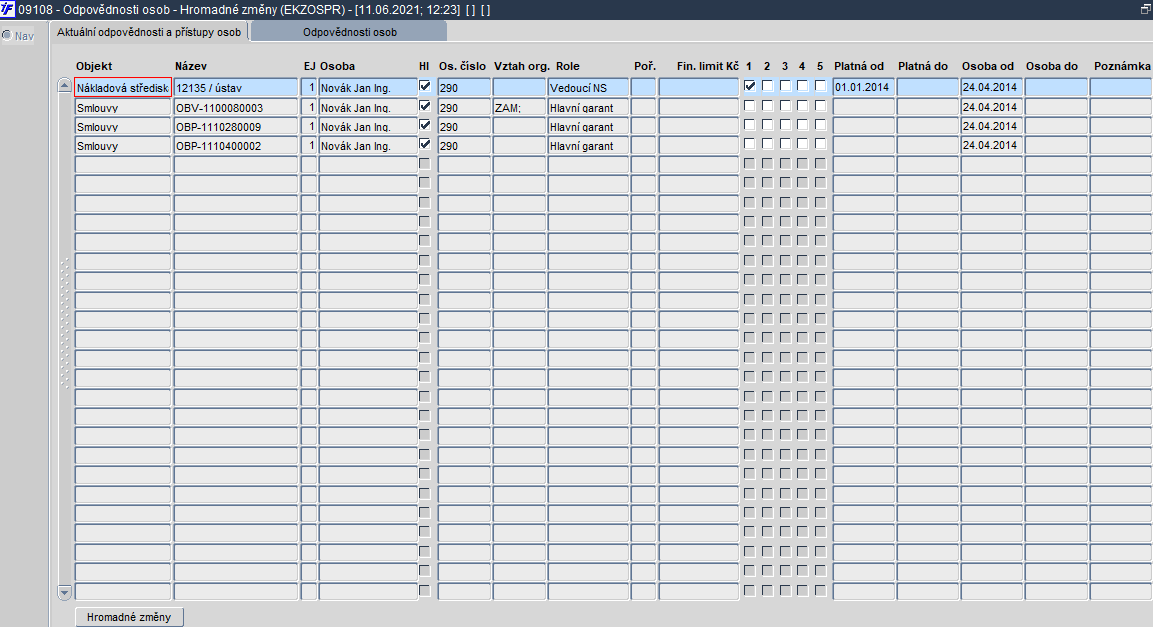This screenshot has width=1153, height=627.
Task: Click the Osoba column header
Action: [338, 66]
